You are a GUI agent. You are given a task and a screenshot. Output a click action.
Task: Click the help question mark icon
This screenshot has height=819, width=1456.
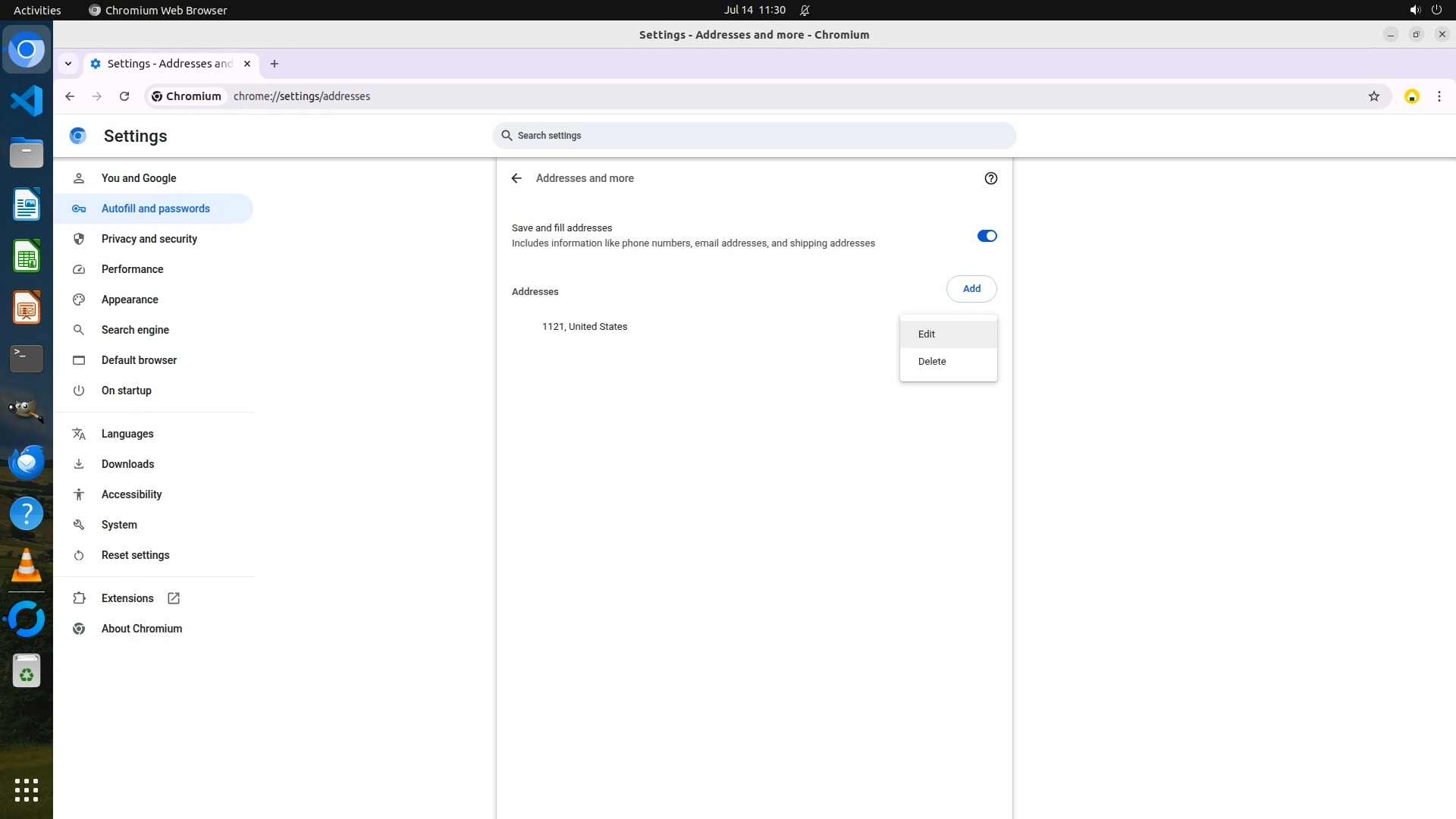click(x=990, y=178)
